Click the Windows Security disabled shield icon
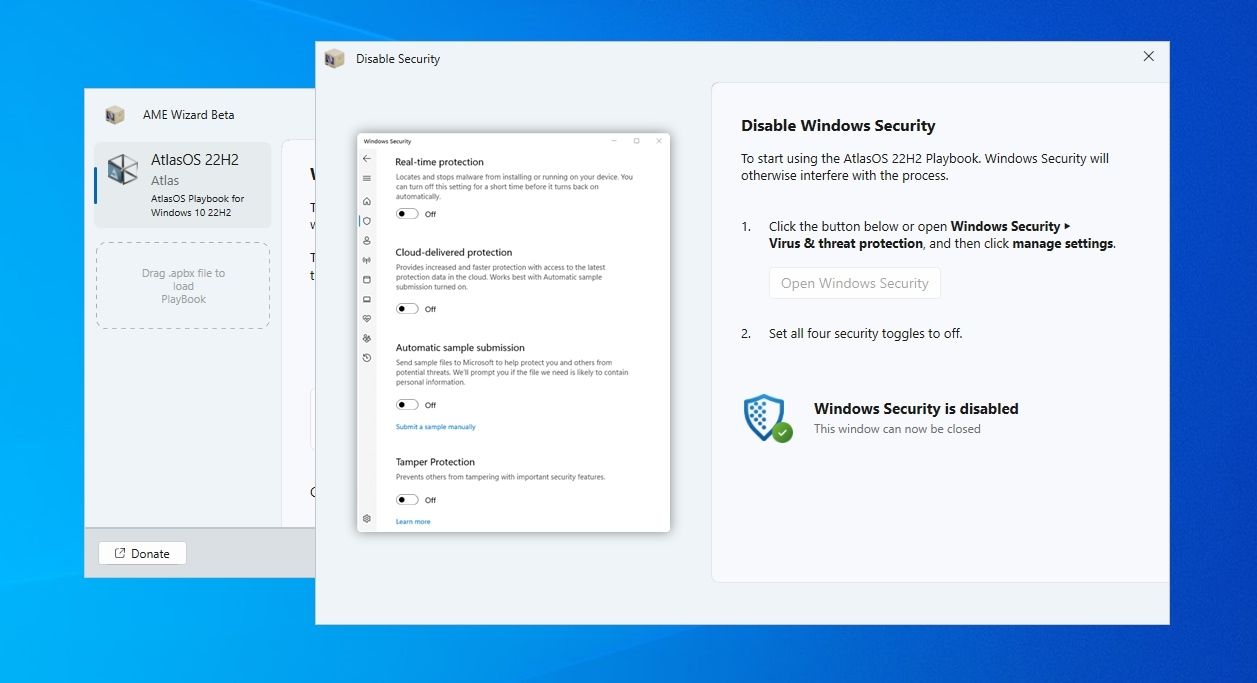 [x=767, y=418]
